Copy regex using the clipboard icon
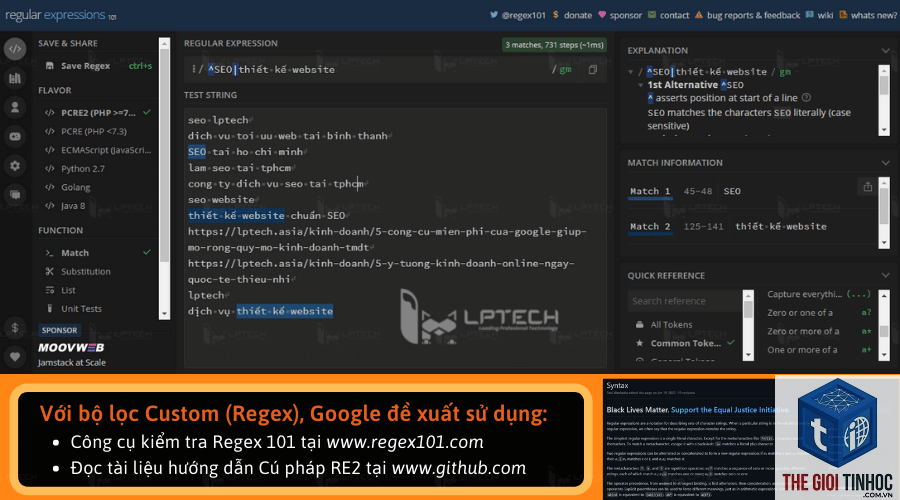This screenshot has width=900, height=500. pos(592,69)
